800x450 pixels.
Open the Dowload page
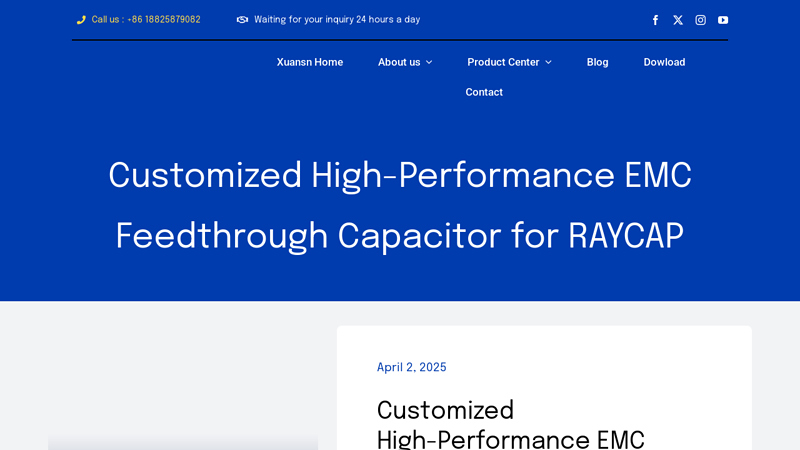(x=664, y=62)
